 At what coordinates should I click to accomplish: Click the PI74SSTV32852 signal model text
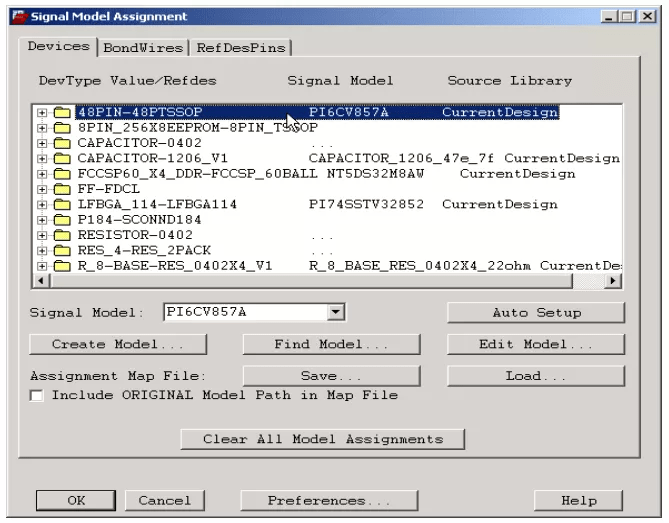tap(366, 205)
